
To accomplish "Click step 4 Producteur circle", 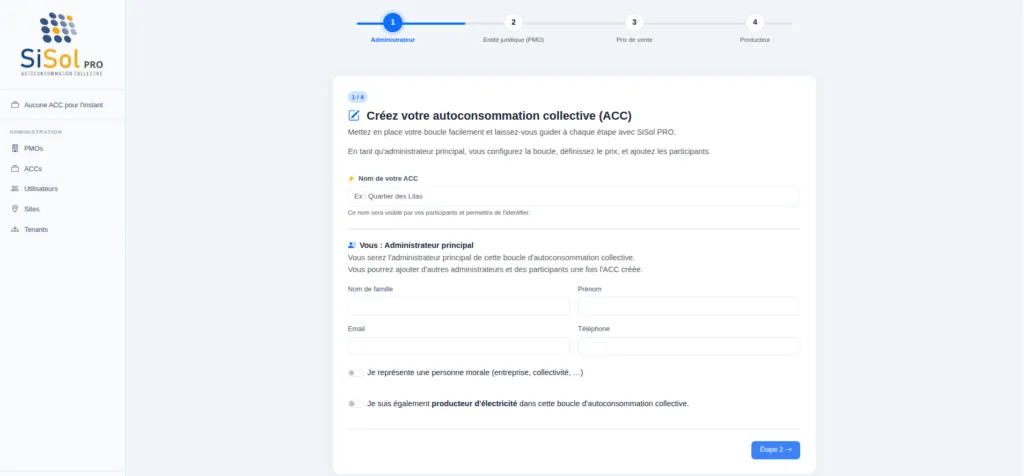I will (x=755, y=23).
